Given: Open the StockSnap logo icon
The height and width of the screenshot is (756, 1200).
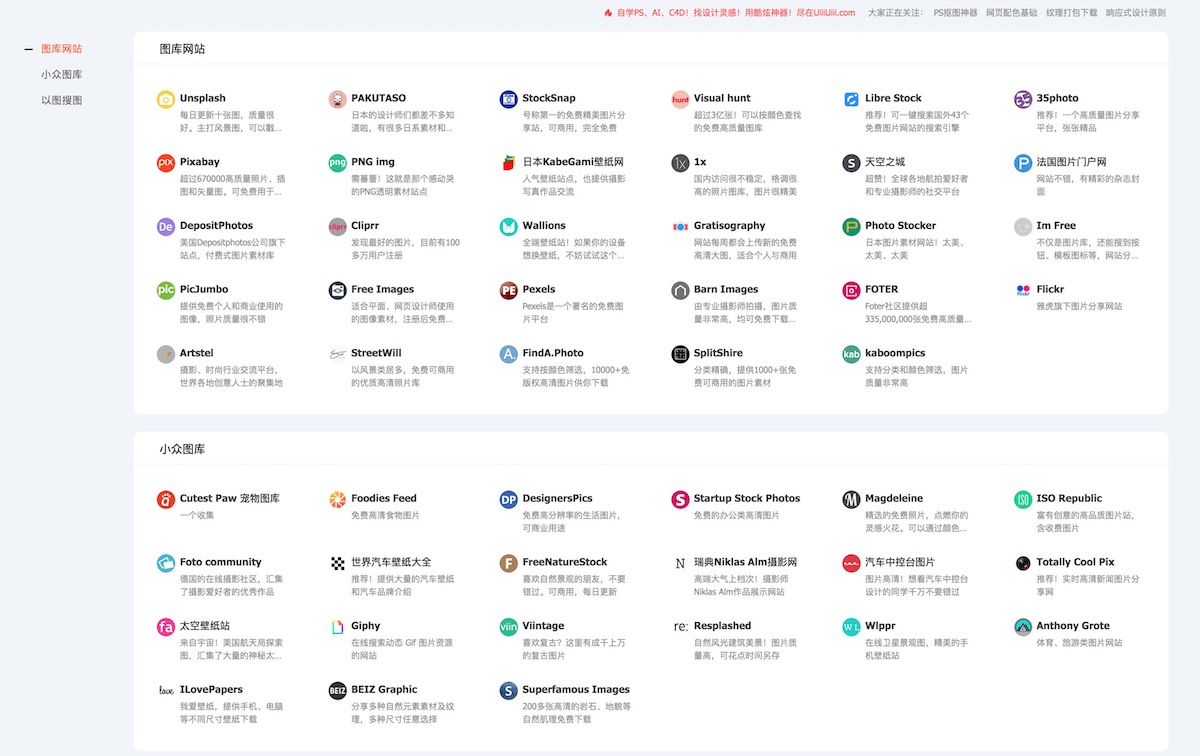Looking at the screenshot, I should pyautogui.click(x=509, y=99).
